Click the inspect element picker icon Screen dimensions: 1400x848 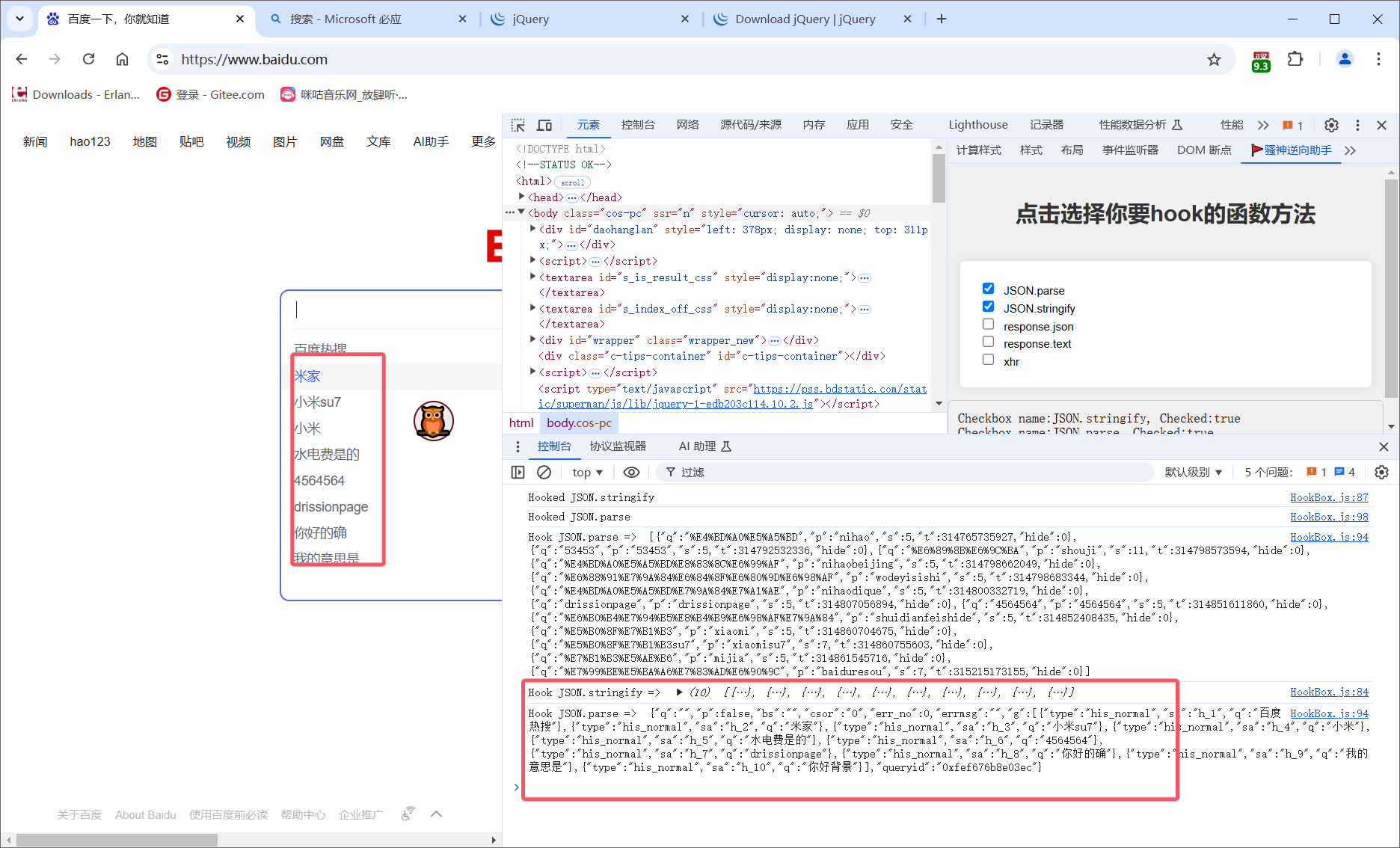click(x=518, y=125)
